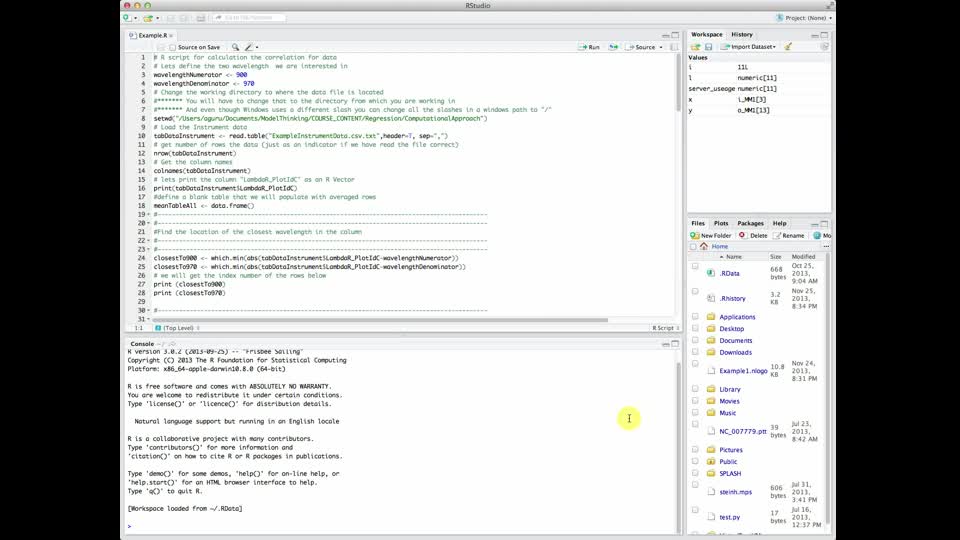Check the box next to Documents folder
960x540 pixels.
[695, 340]
